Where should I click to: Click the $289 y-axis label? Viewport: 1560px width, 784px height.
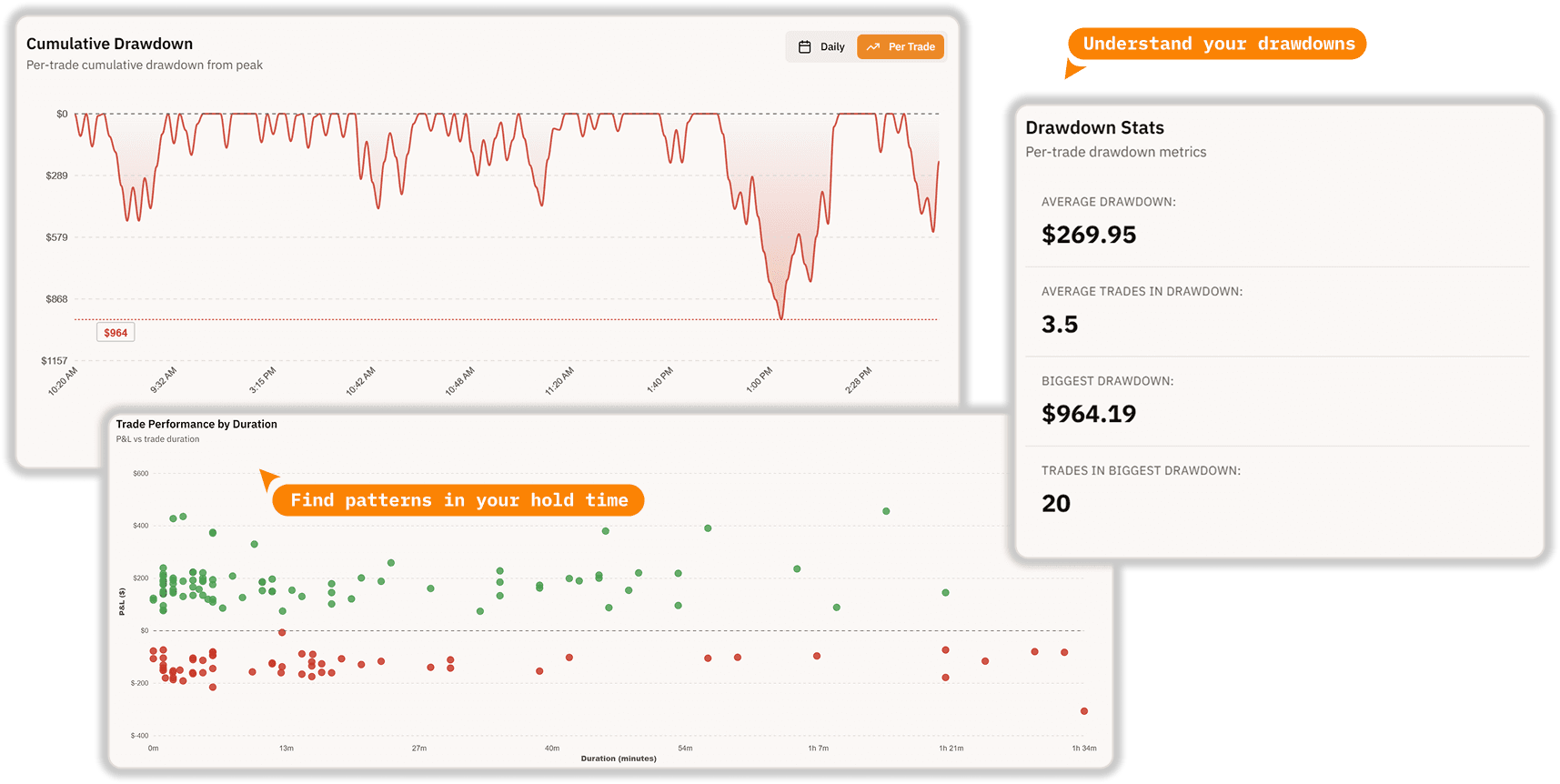click(56, 176)
